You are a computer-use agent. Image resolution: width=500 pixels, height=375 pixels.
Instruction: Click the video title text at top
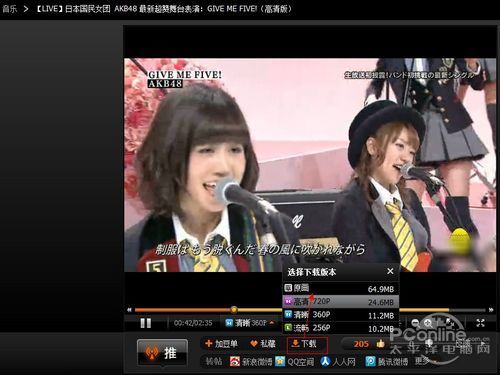pyautogui.click(x=164, y=9)
